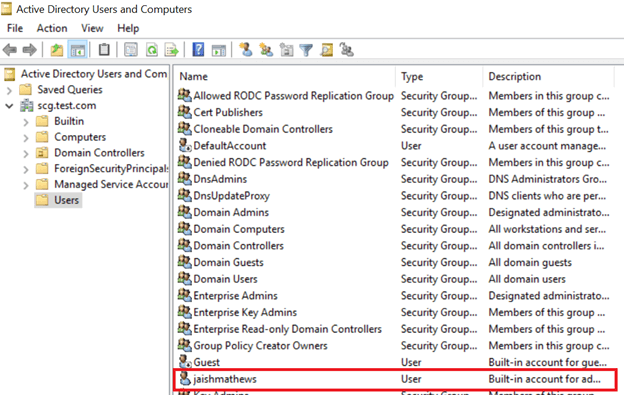Image resolution: width=624 pixels, height=395 pixels.
Task: Select the Domain Guests group
Action: click(228, 263)
